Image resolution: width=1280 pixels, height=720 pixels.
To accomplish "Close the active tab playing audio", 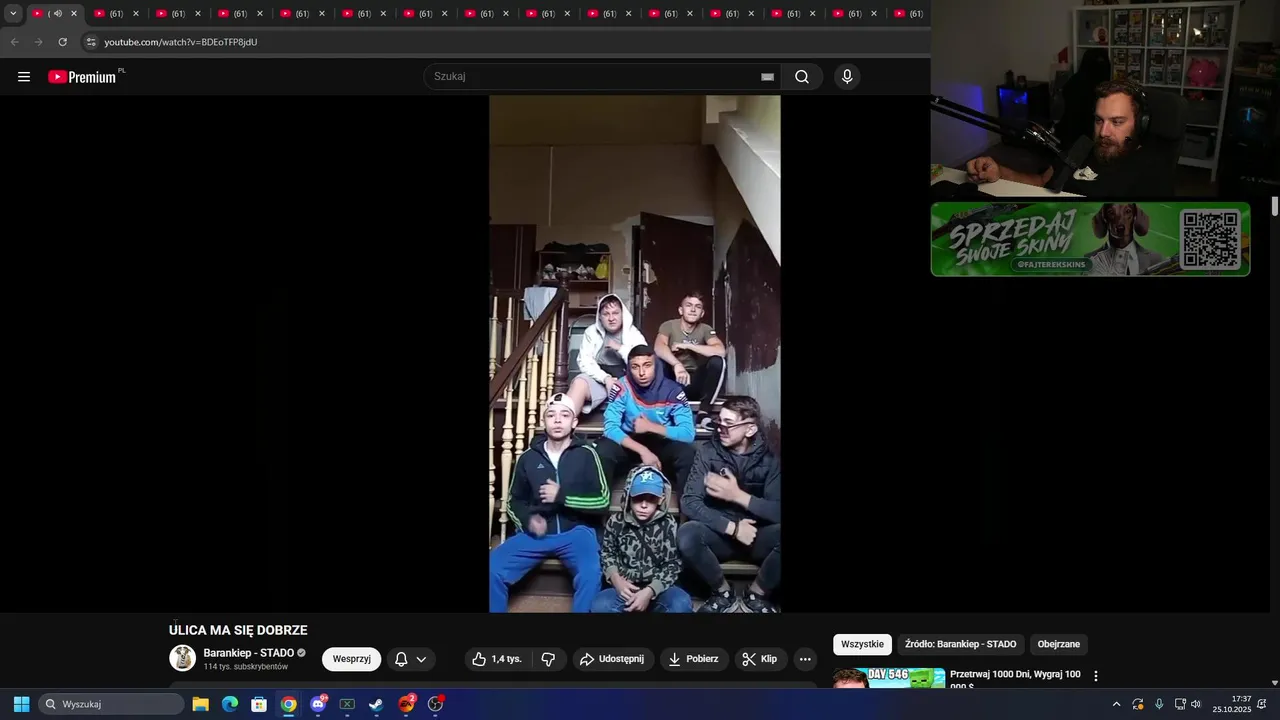I will 73,14.
